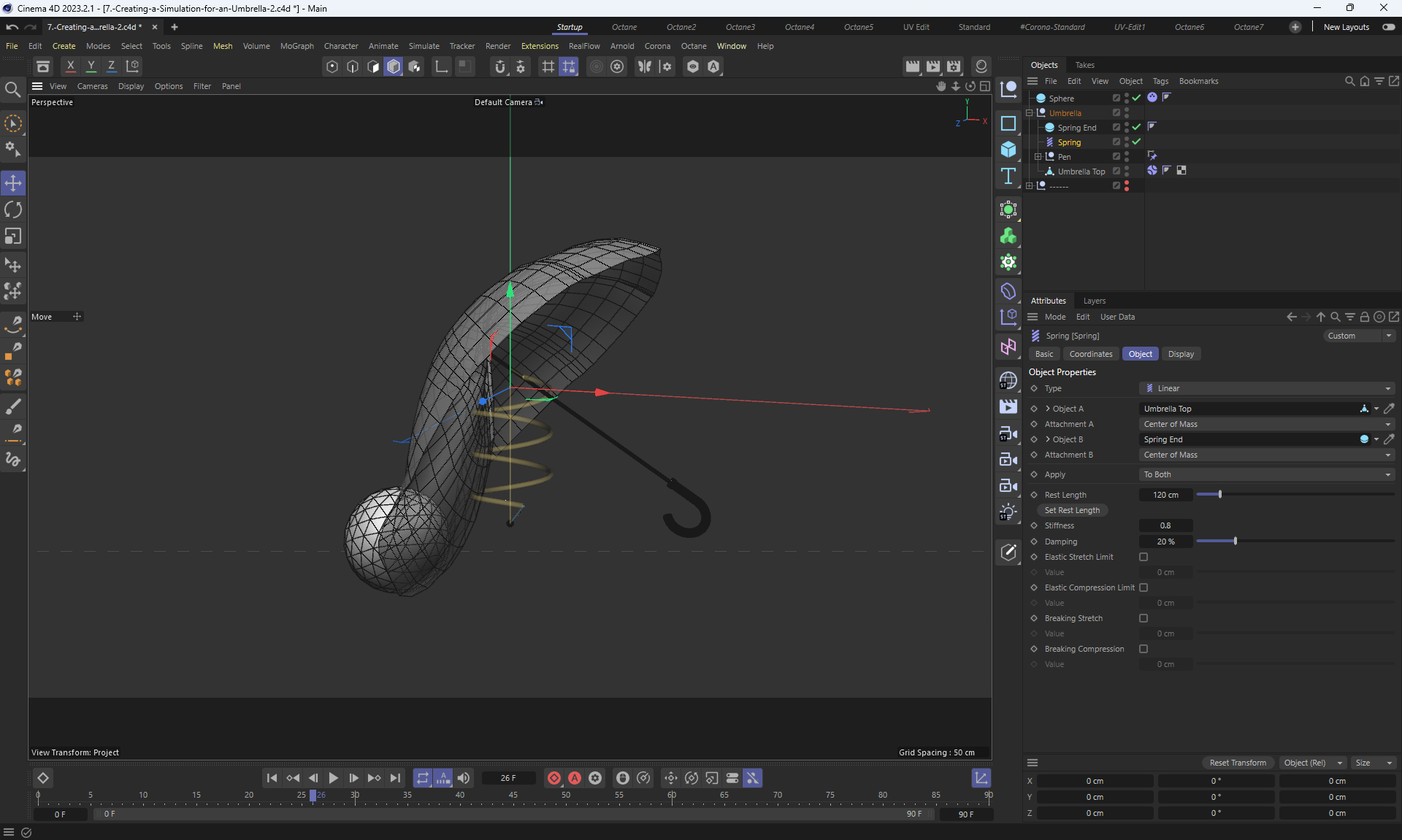The height and width of the screenshot is (840, 1402).
Task: Open the Apply dropdown set to To Both
Action: [1267, 474]
